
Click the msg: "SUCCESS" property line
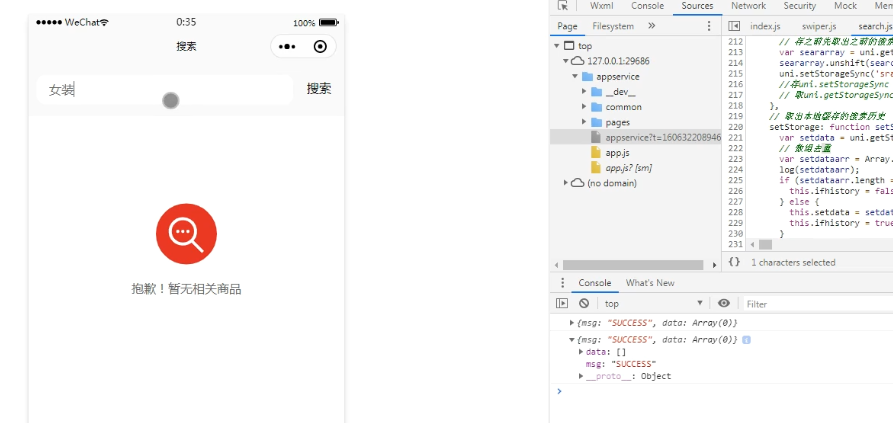tap(621, 364)
